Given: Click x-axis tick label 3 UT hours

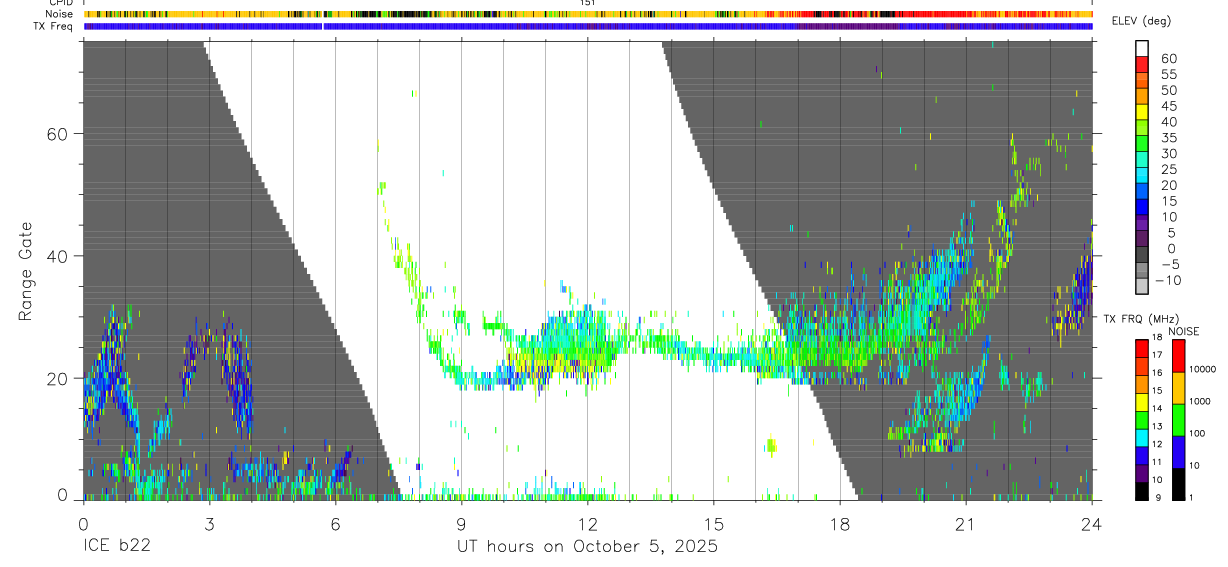Looking at the screenshot, I should point(209,523).
